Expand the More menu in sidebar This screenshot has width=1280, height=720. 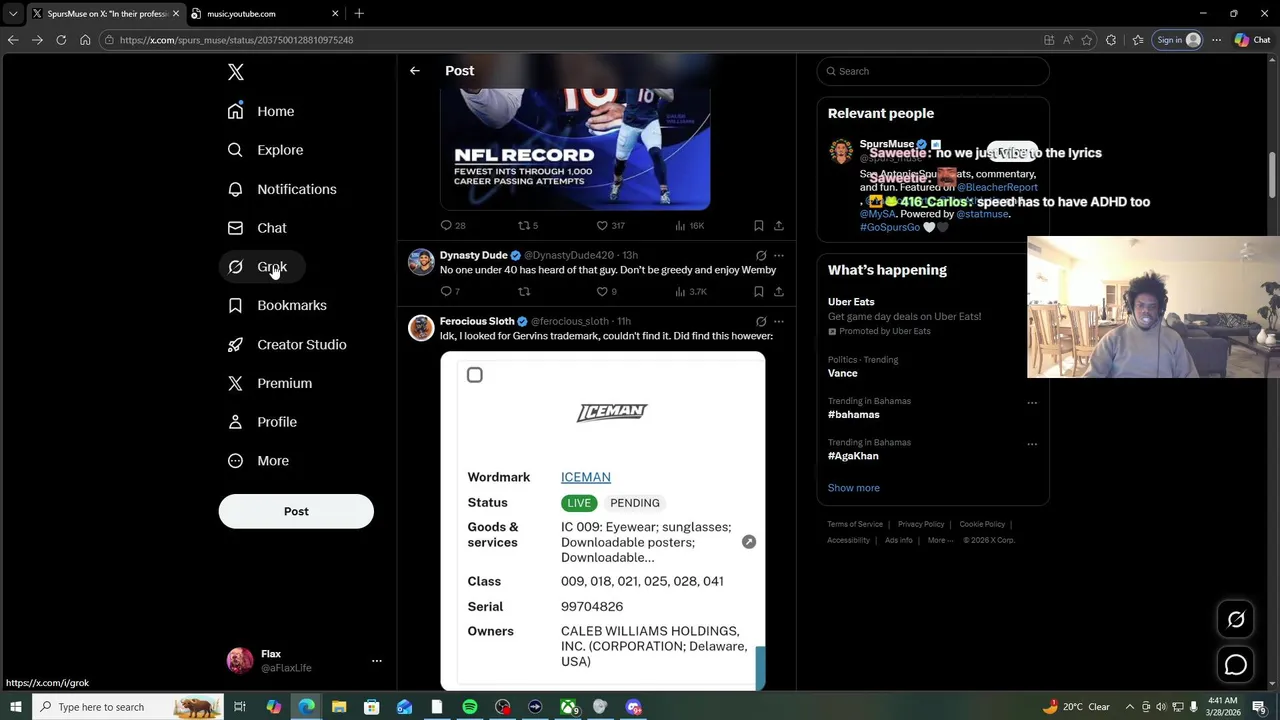pos(258,461)
